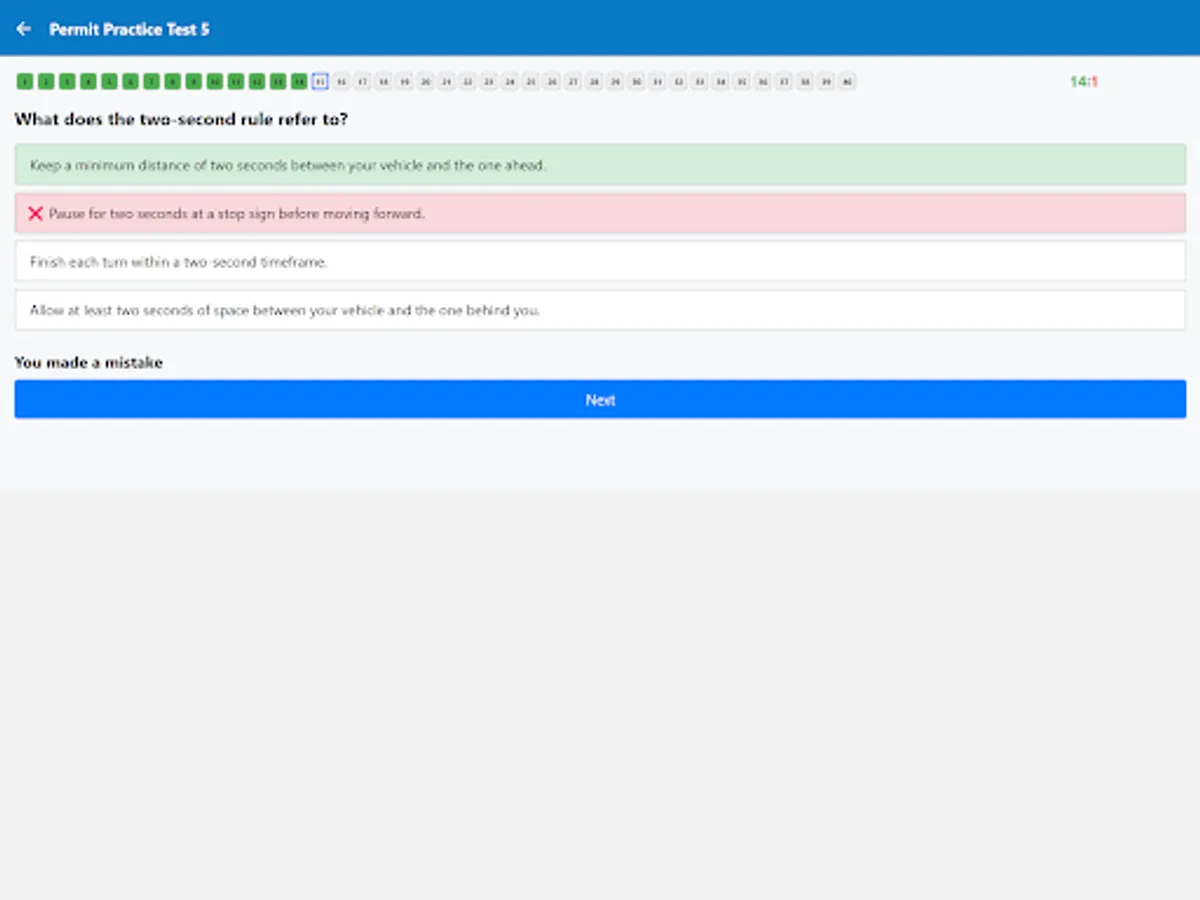Select the answer about finishing turns in two seconds
Image resolution: width=1200 pixels, height=900 pixels.
[x=600, y=261]
